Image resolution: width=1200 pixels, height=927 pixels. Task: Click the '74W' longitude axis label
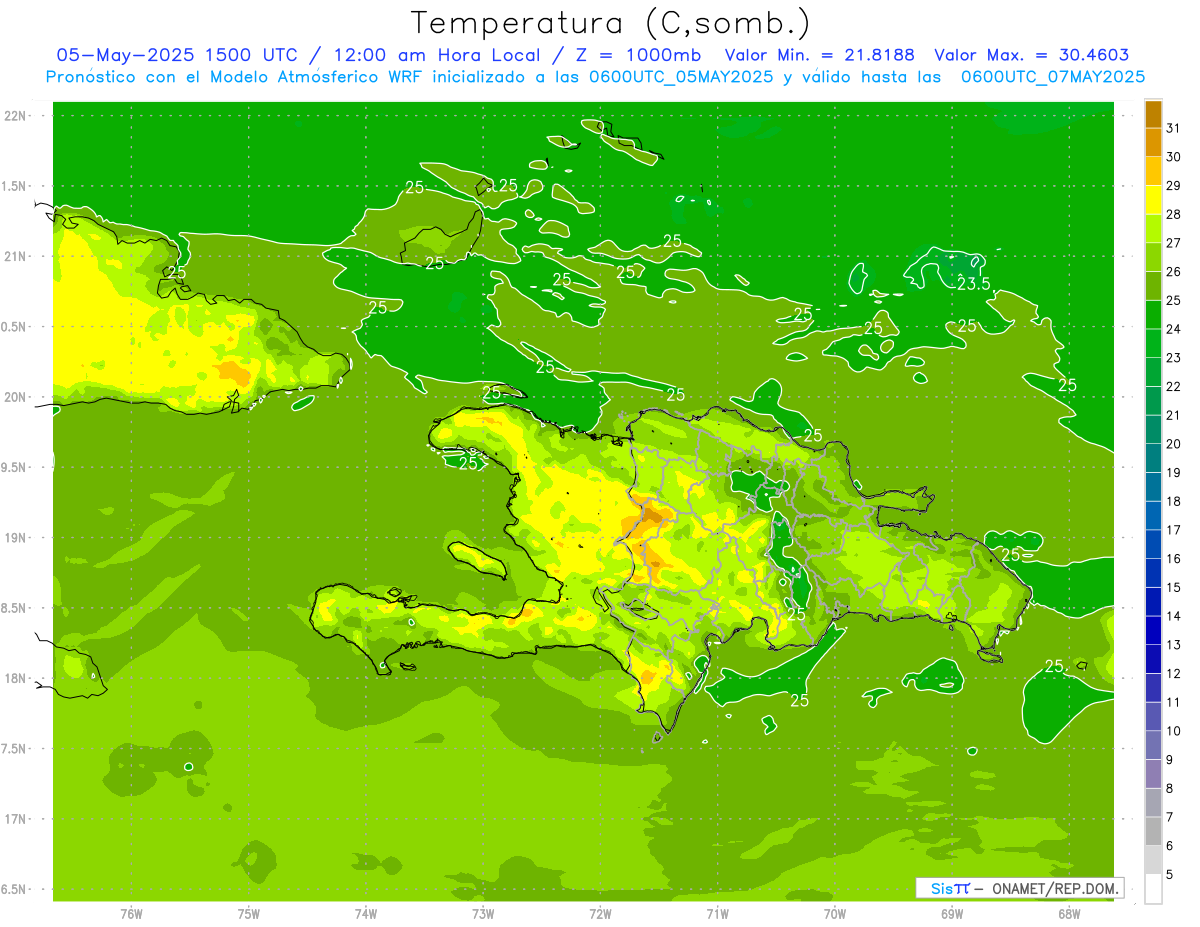(x=366, y=913)
